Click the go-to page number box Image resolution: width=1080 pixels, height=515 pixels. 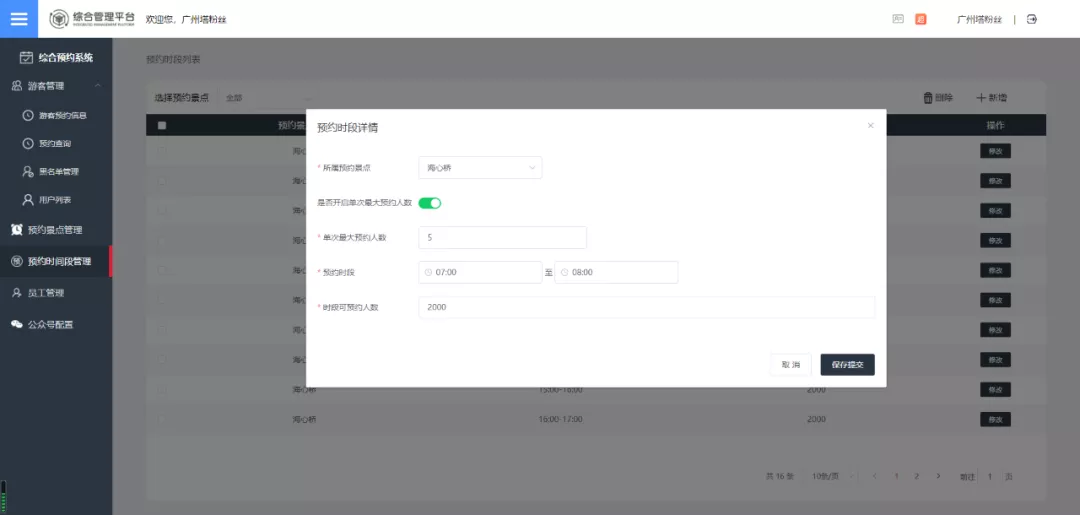pyautogui.click(x=990, y=476)
